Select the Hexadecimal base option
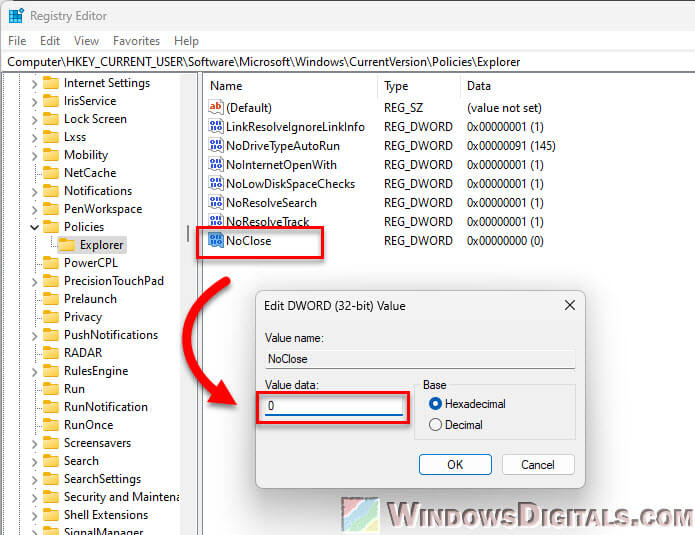Viewport: 695px width, 535px height. pos(435,404)
